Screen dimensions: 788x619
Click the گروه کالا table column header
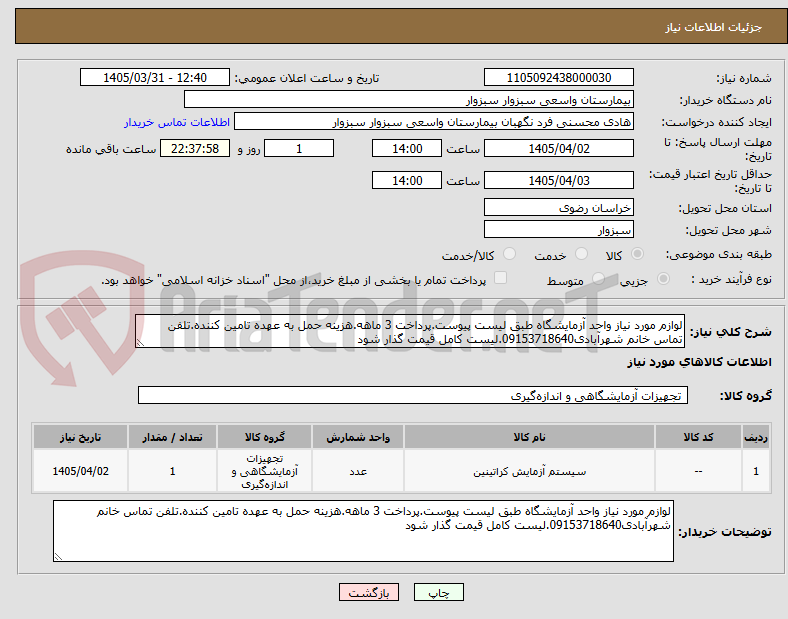(265, 437)
